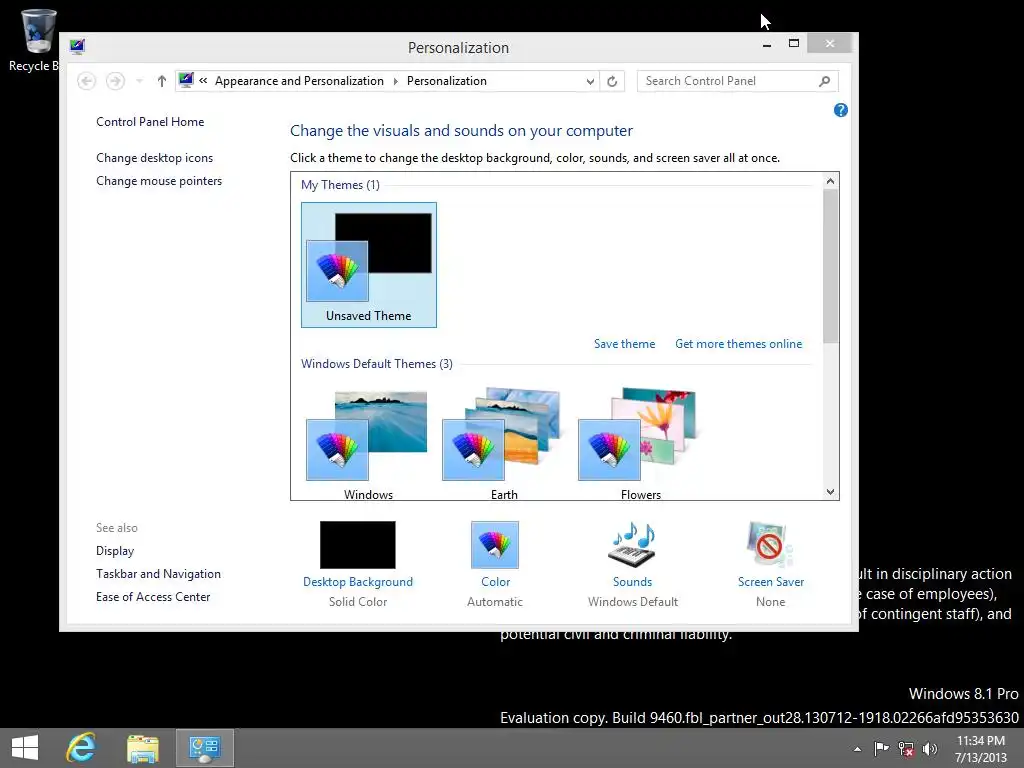Viewport: 1024px width, 768px height.
Task: Open Help with the blue question mark
Action: (x=840, y=110)
